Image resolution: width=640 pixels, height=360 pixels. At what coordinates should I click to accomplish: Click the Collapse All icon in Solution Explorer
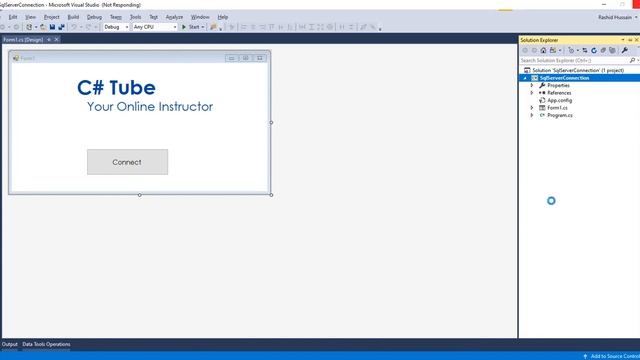603,50
